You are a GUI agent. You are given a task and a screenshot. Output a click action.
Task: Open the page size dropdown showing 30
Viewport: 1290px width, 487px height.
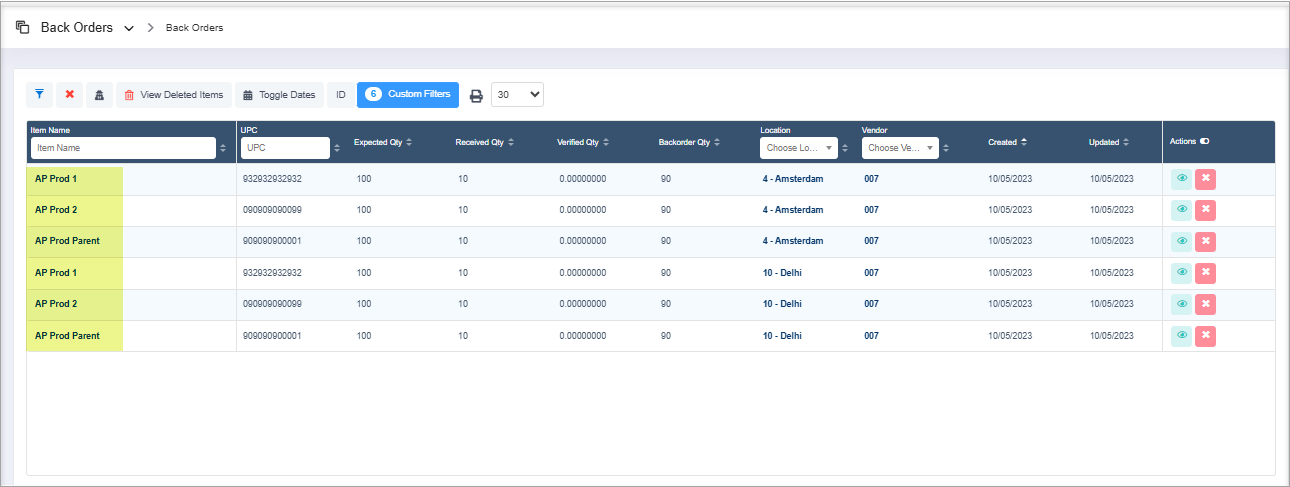[x=517, y=95]
